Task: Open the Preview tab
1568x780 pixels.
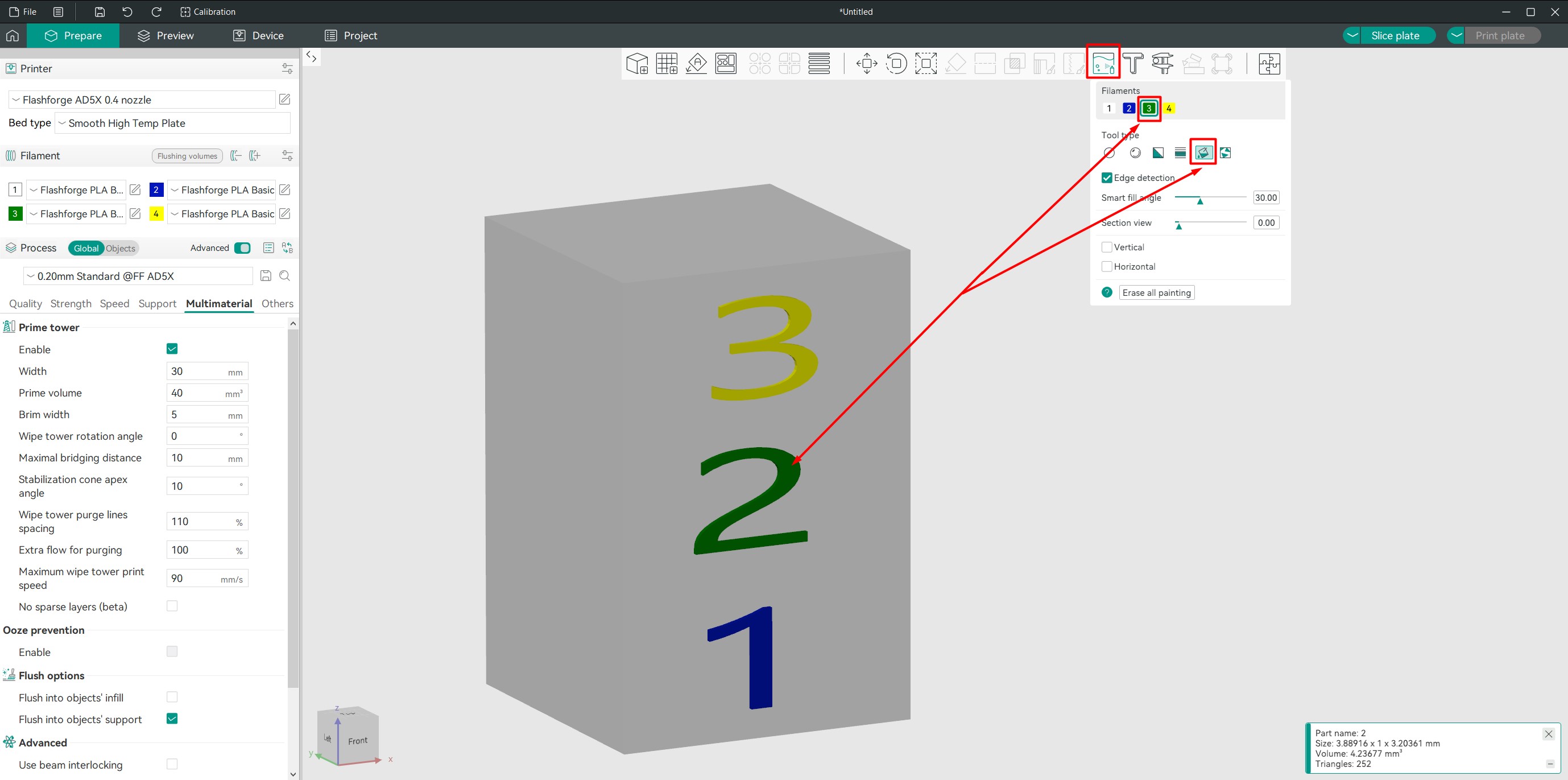Action: click(x=166, y=36)
